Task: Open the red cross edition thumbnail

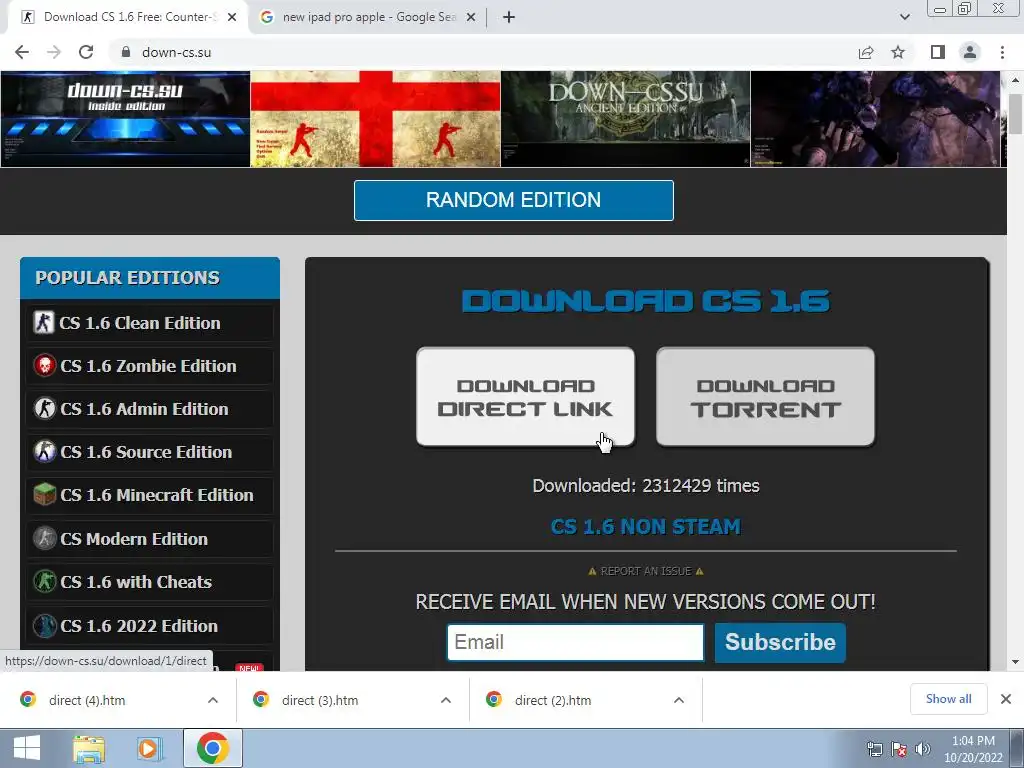Action: pos(376,119)
